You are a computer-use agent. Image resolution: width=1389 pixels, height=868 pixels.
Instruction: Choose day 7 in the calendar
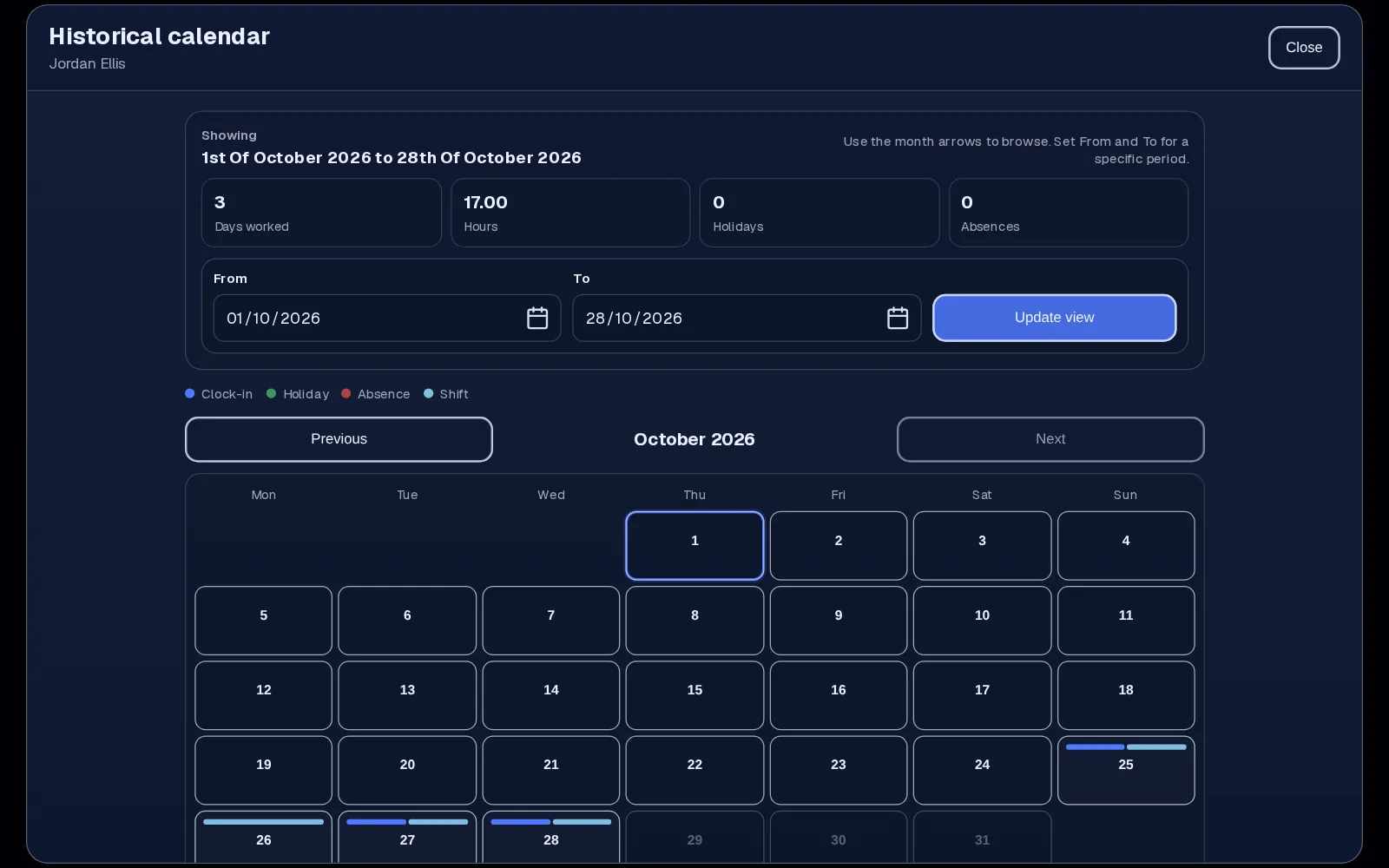tap(551, 621)
